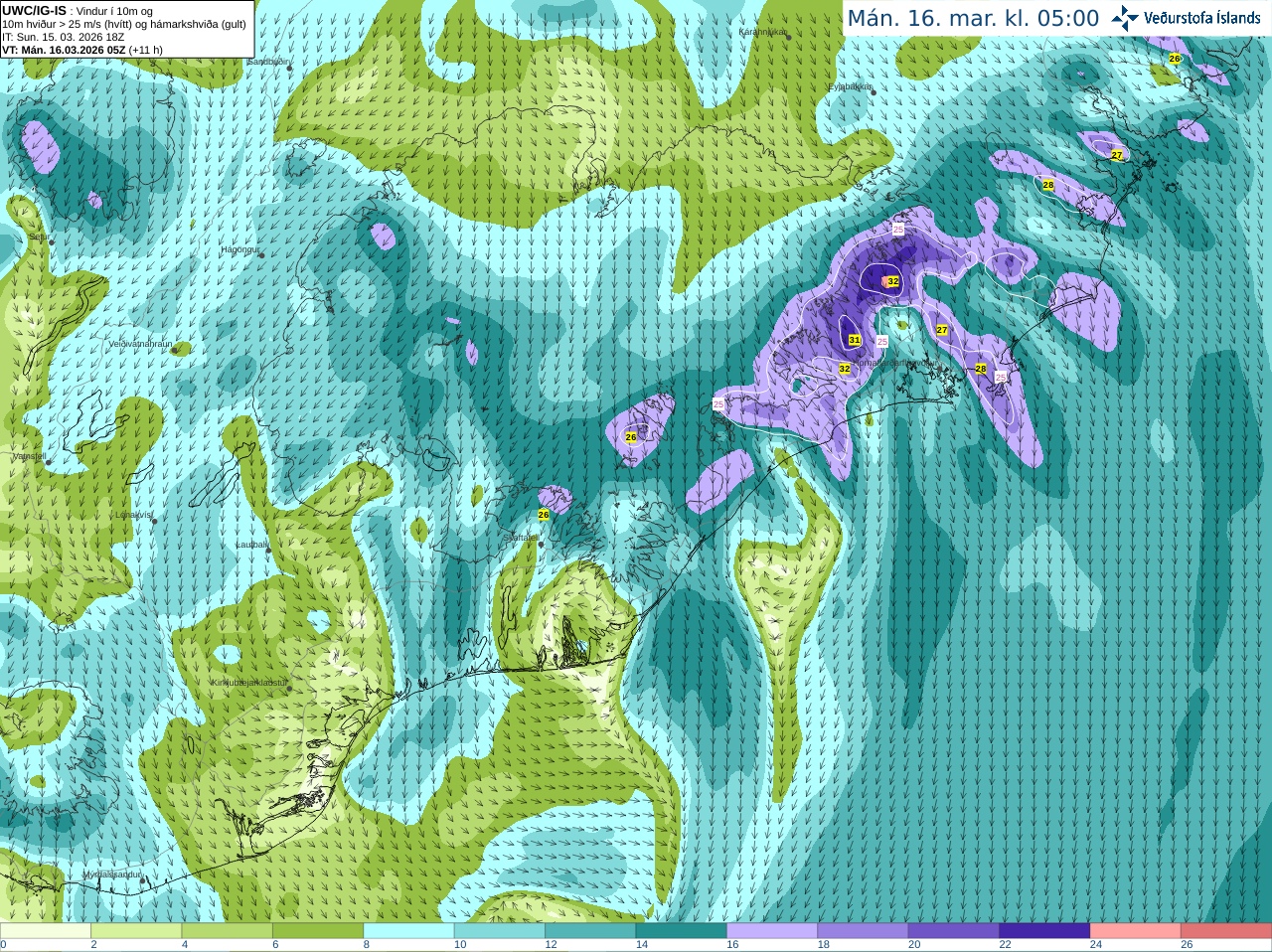Pick the 8–10 m/s pale cyan legend swatch
1272x952 pixels.
tap(408, 931)
